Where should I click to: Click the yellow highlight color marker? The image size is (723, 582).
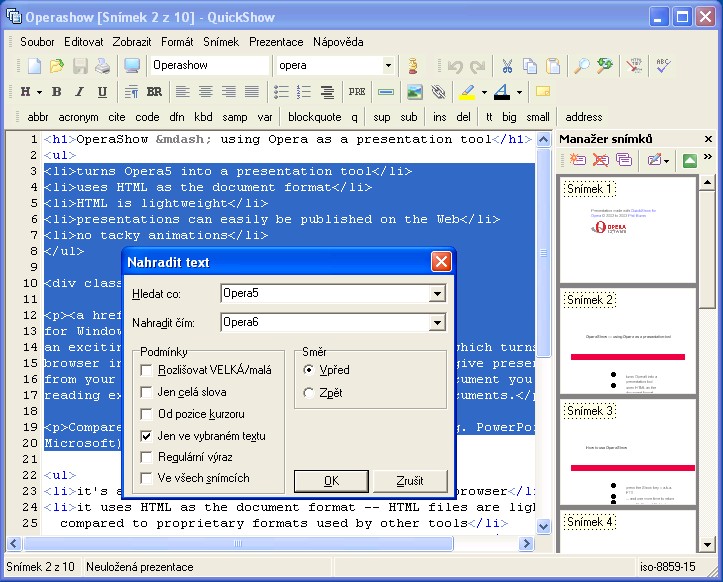(x=467, y=92)
